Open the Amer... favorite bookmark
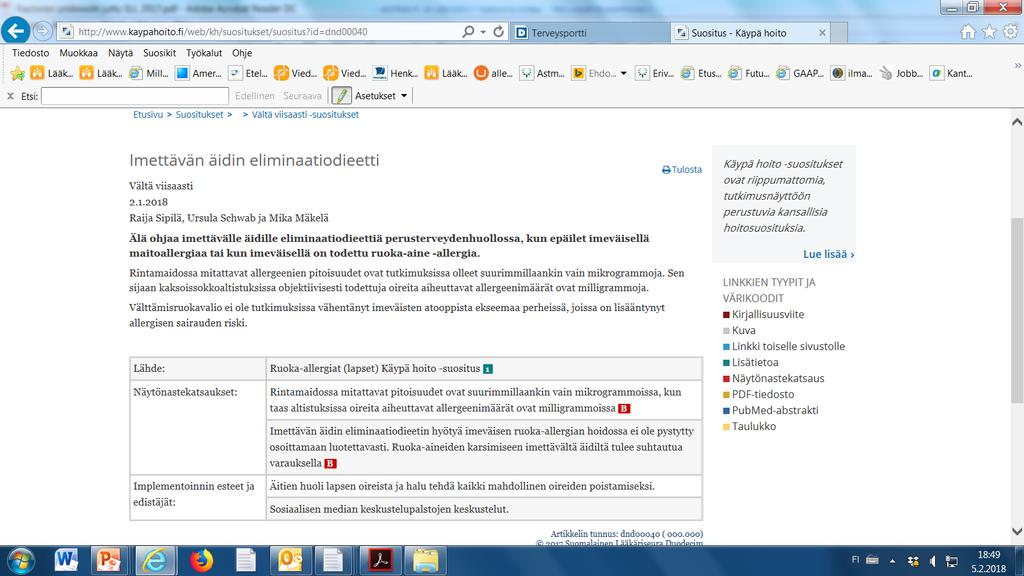Image resolution: width=1024 pixels, height=576 pixels. (x=199, y=73)
